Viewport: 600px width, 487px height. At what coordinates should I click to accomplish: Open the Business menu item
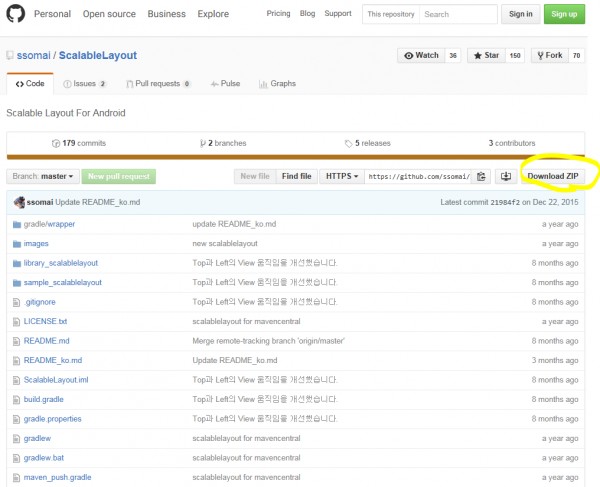[166, 14]
